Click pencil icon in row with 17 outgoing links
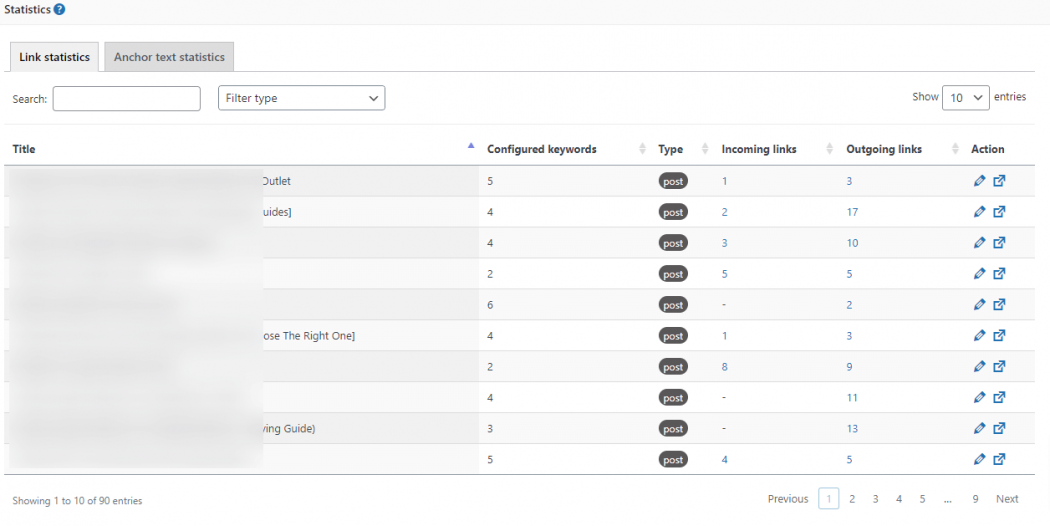The image size is (1050, 526). [x=980, y=212]
